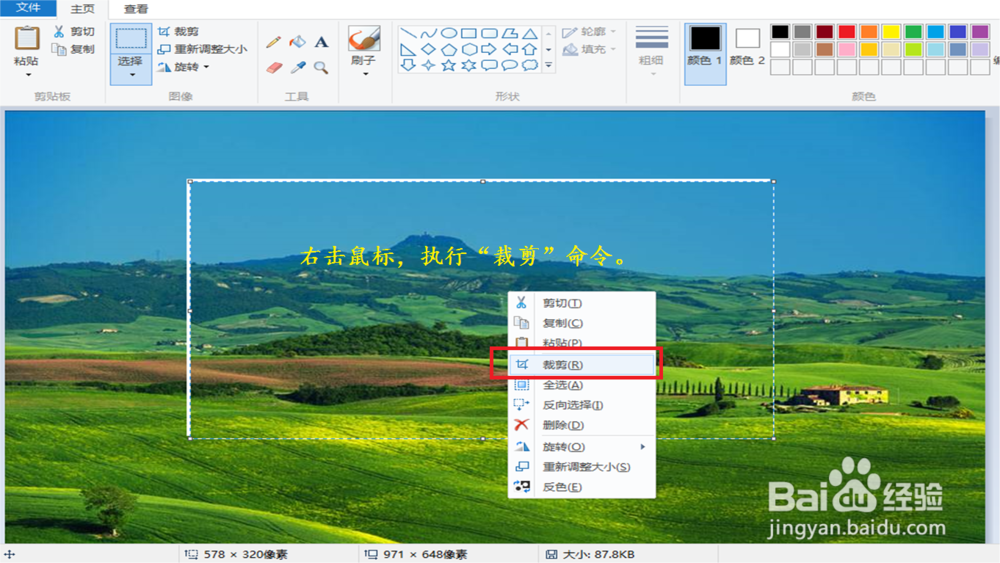Open the Size (粗细) line thickness dropdown
This screenshot has width=1000, height=563.
652,51
